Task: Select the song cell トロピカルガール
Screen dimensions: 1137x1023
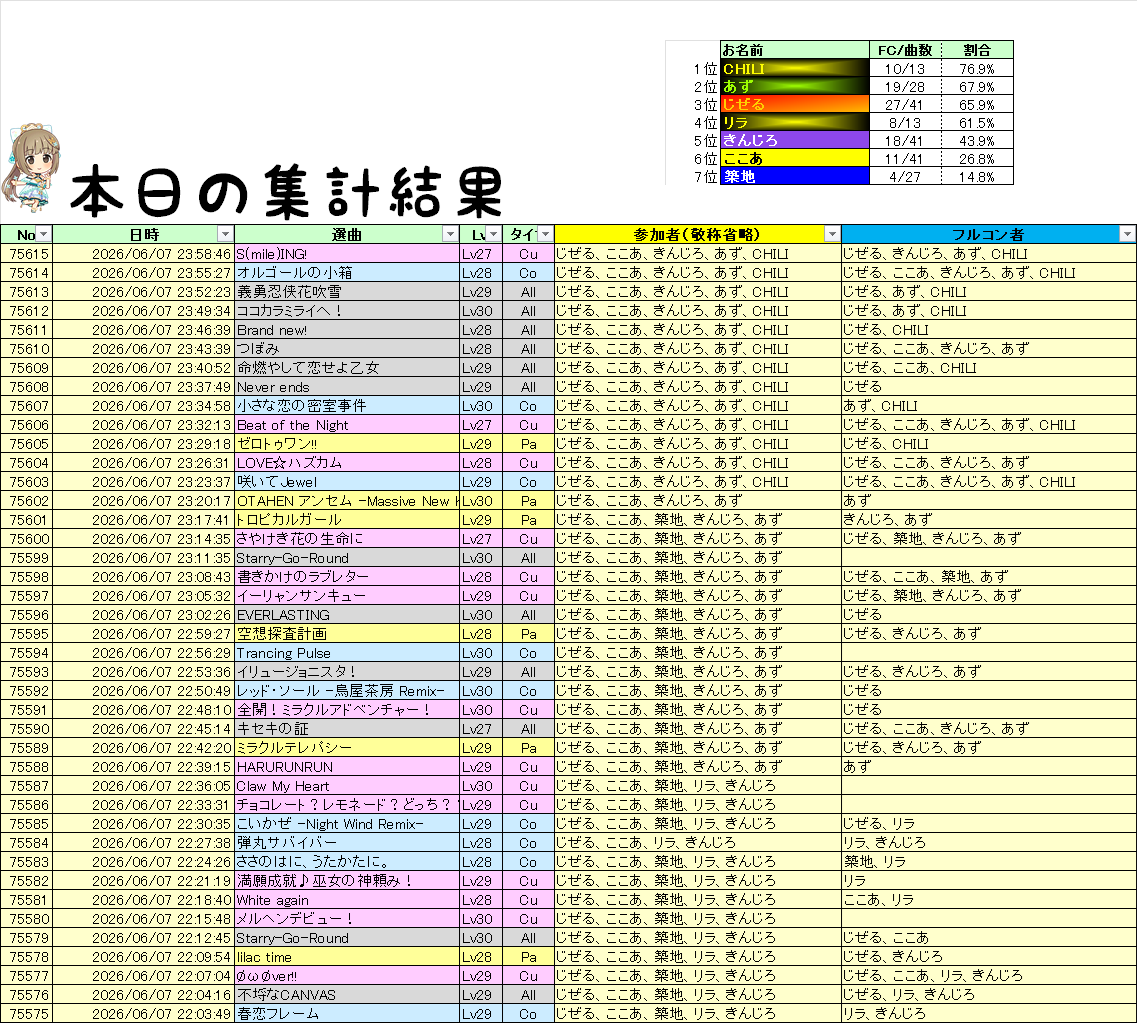Action: [x=347, y=520]
